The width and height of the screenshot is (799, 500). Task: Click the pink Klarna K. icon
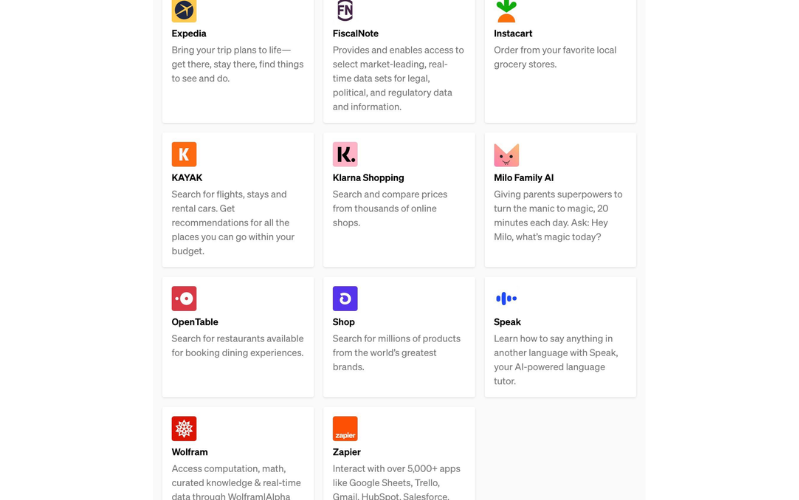tap(345, 154)
